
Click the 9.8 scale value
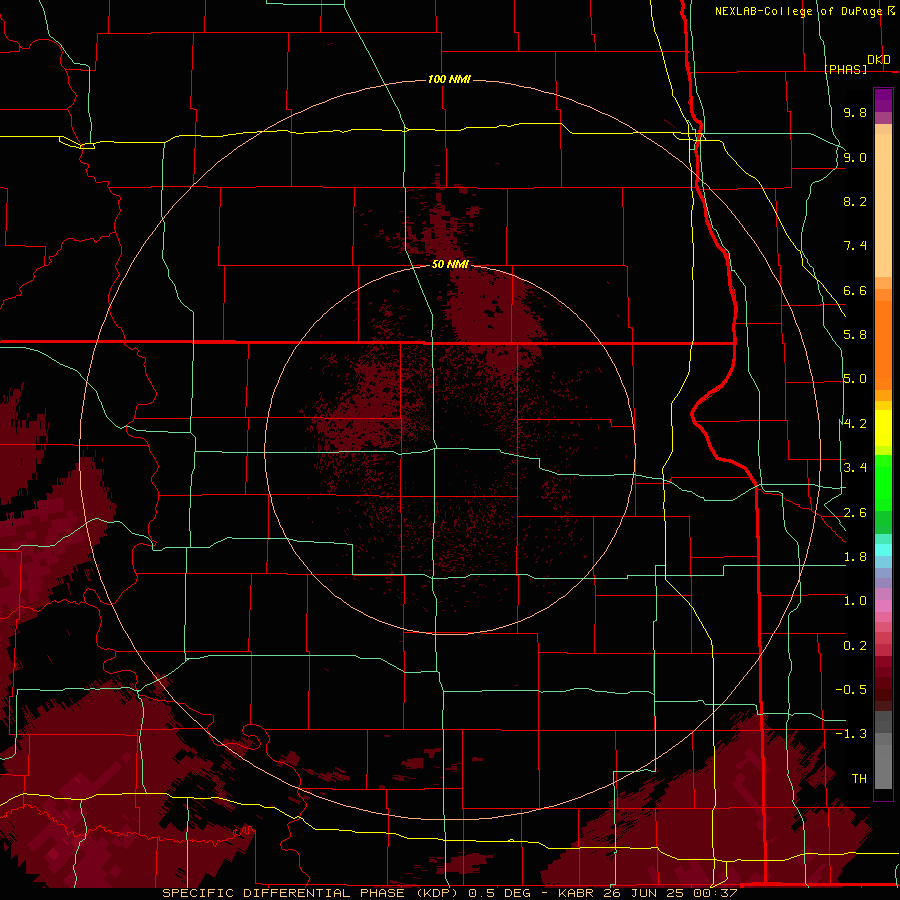click(855, 112)
